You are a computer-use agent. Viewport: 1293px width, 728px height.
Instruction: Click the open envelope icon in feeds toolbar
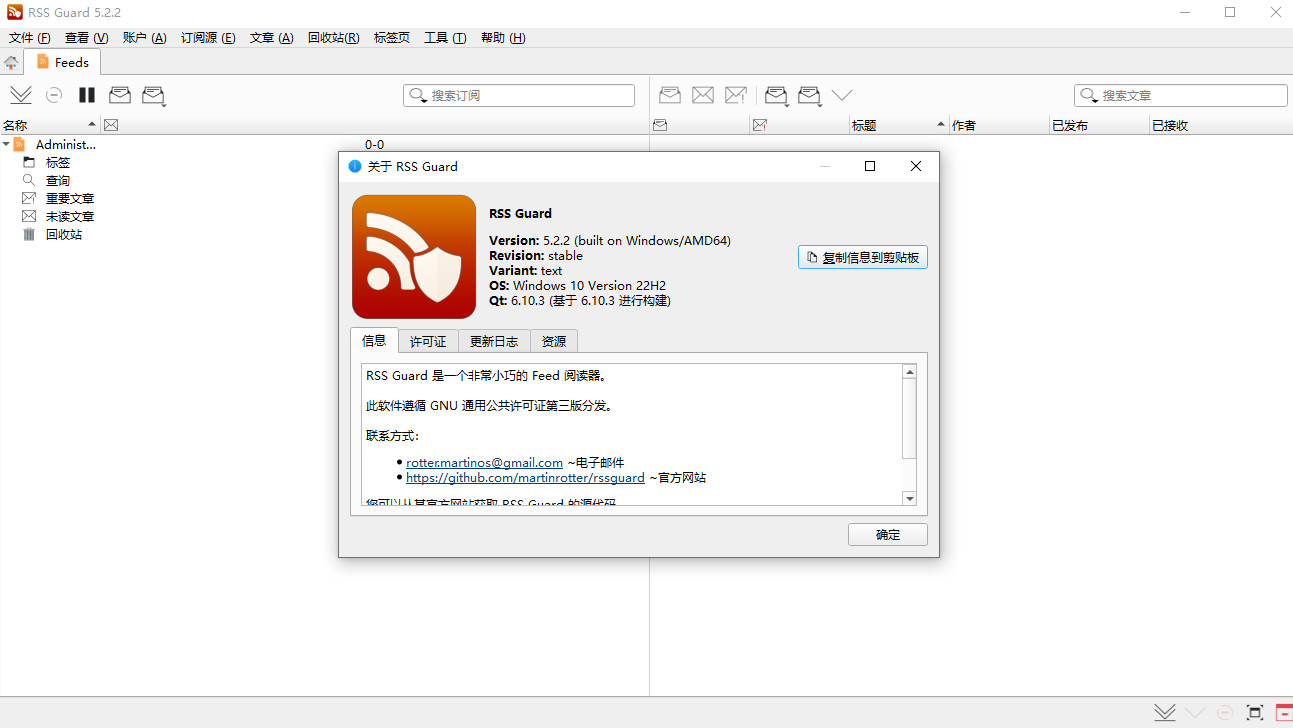pos(120,95)
